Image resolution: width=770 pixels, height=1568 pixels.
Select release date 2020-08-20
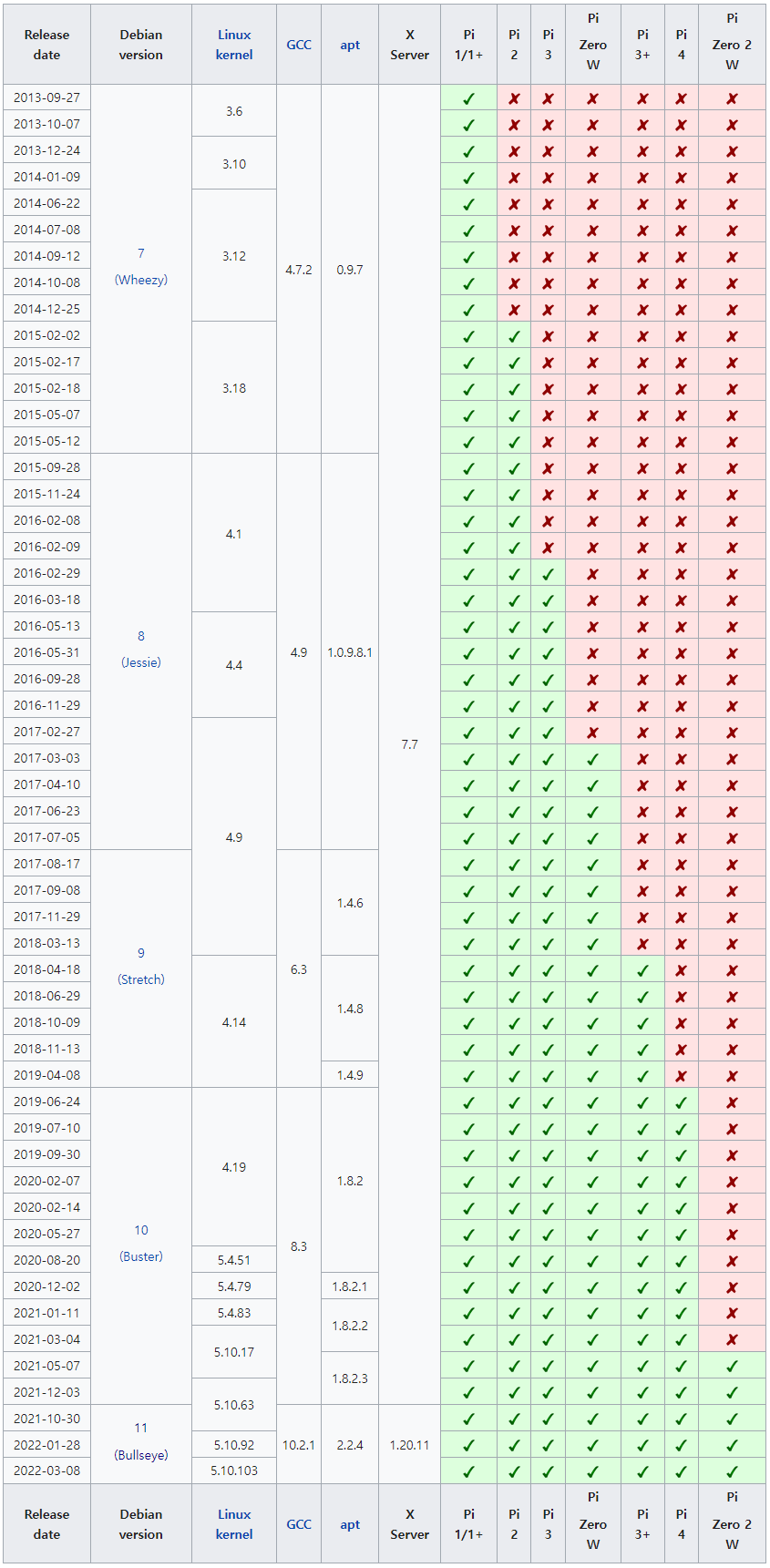click(46, 1260)
